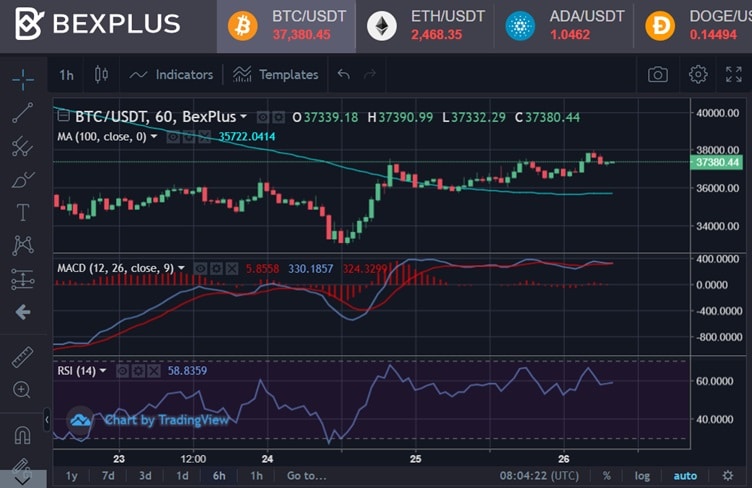
Task: Open bottom-right chart properties gear
Action: [728, 476]
